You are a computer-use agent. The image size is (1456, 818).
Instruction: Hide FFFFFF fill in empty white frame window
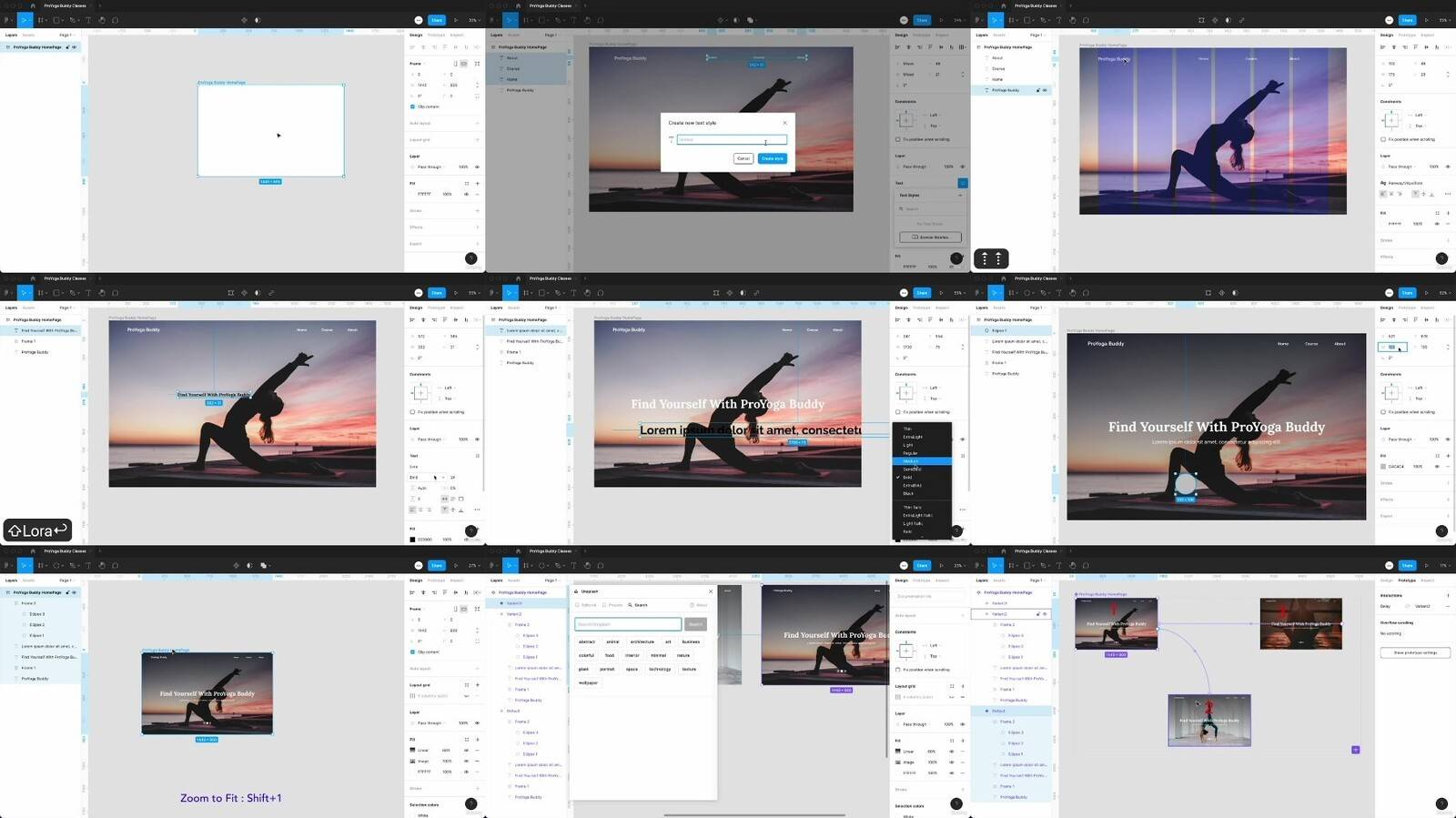click(467, 194)
